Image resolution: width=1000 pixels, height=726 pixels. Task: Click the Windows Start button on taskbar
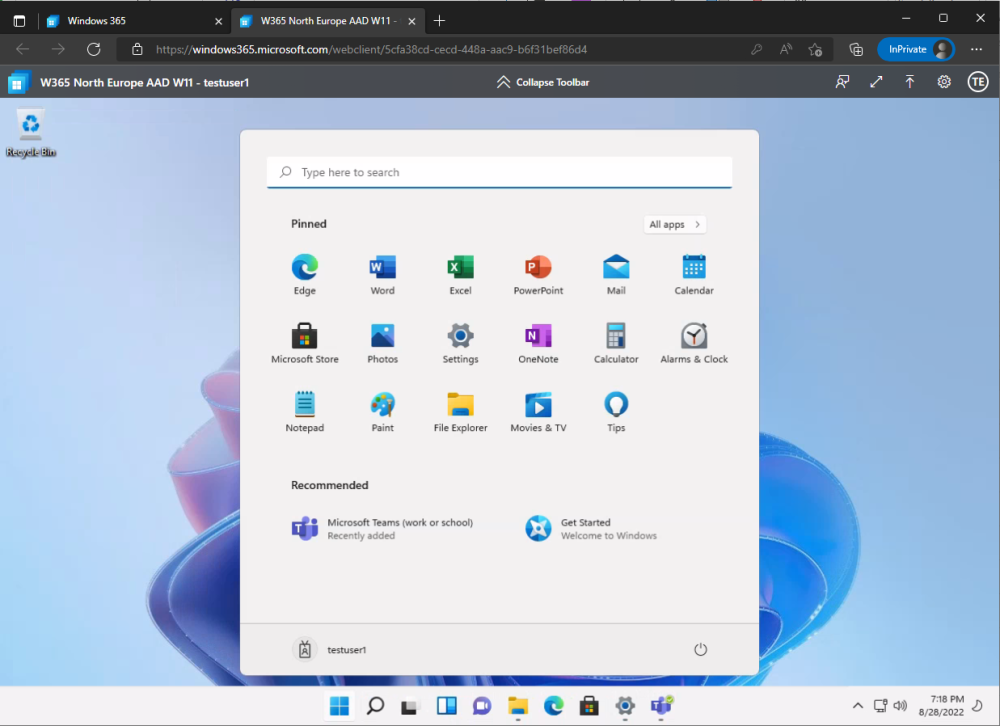point(339,706)
